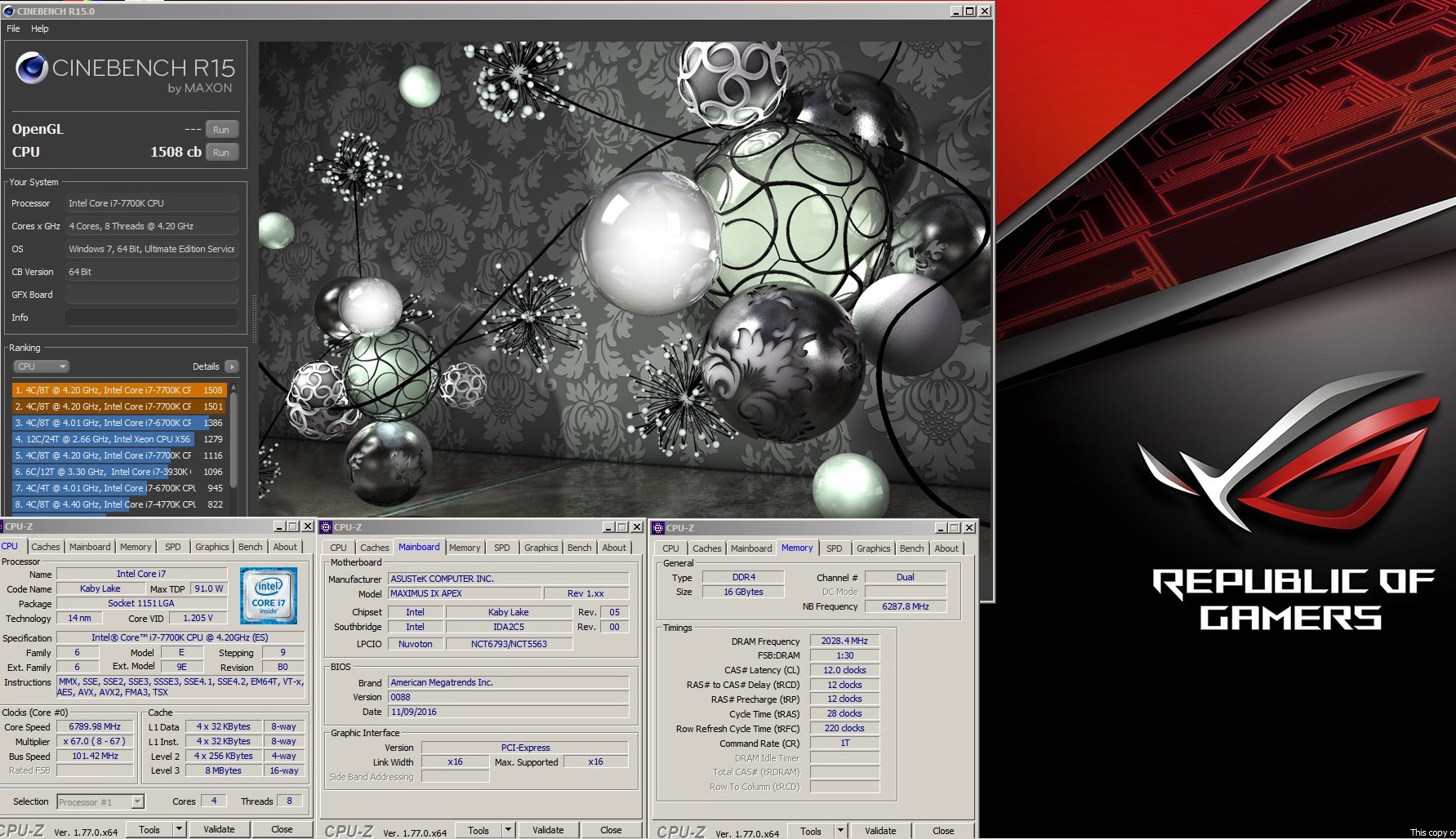Expand Tools dropdown arrow in first CPU-Z window
Image resolution: width=1456 pixels, height=839 pixels.
[x=179, y=829]
